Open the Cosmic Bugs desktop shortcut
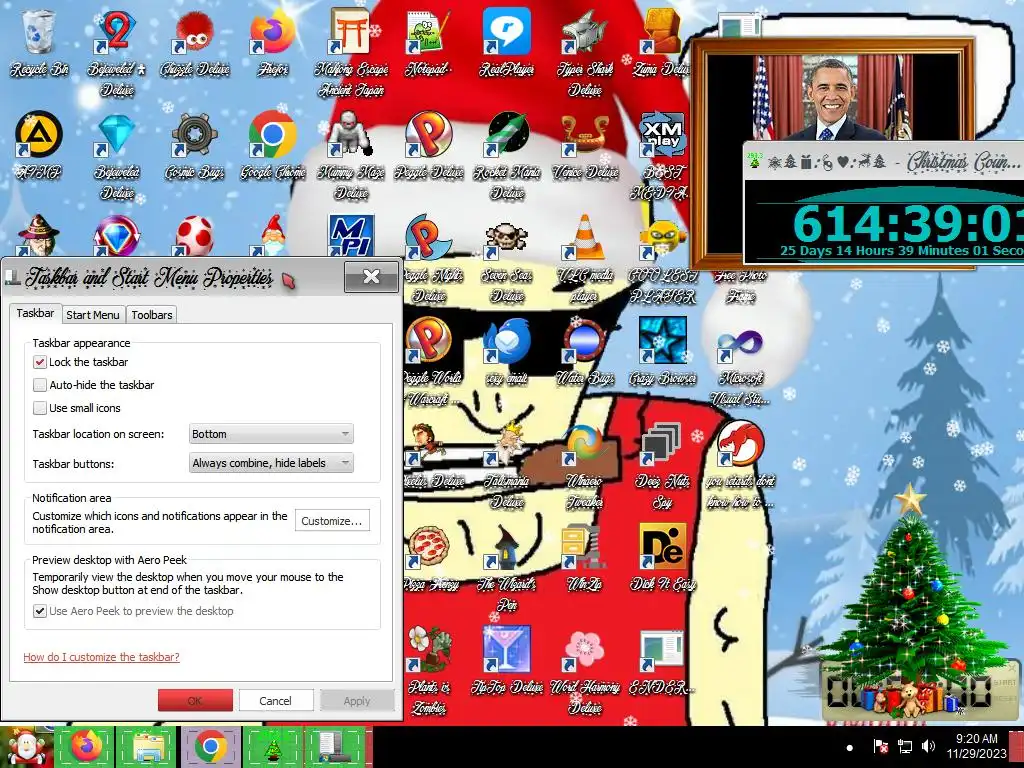The image size is (1024, 768). 195,146
